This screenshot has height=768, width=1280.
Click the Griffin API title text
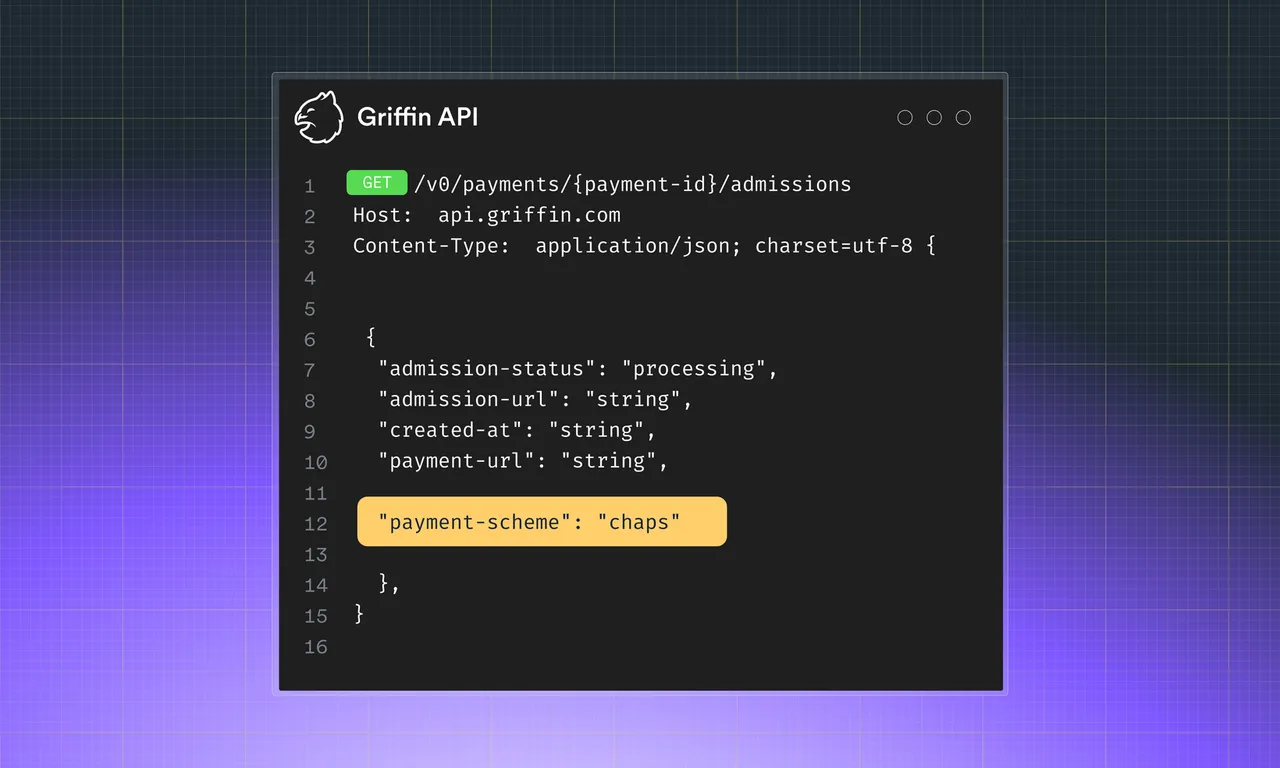(417, 117)
